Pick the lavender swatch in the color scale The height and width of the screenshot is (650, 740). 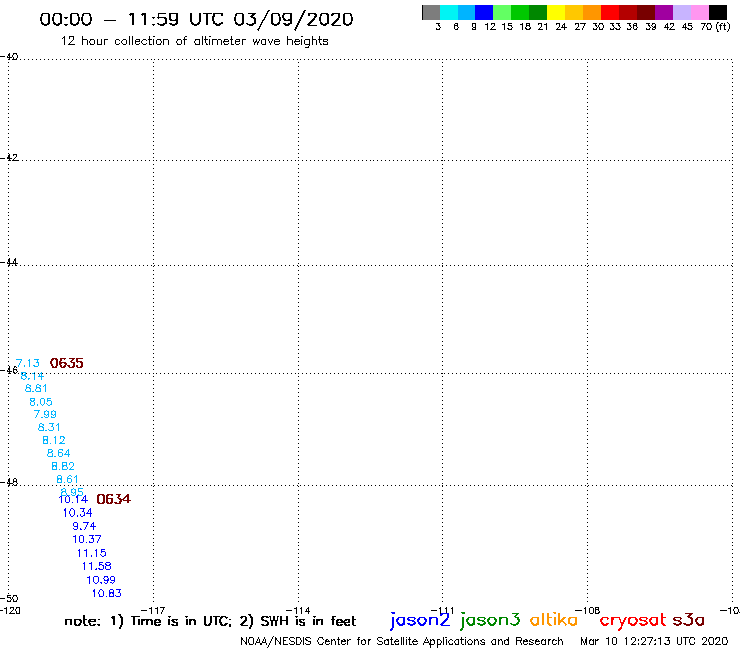(x=681, y=12)
